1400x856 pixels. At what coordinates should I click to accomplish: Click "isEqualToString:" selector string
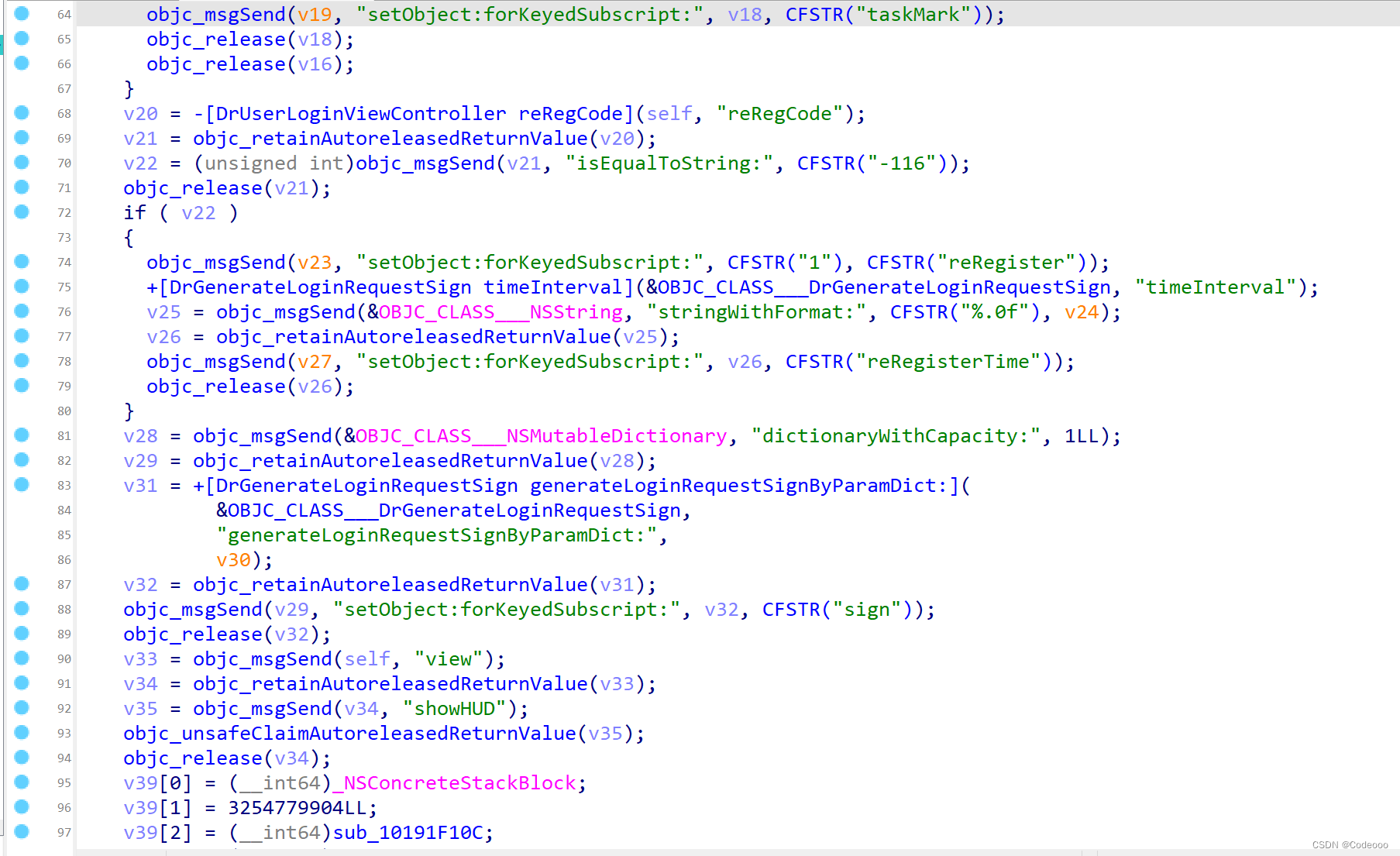669,163
